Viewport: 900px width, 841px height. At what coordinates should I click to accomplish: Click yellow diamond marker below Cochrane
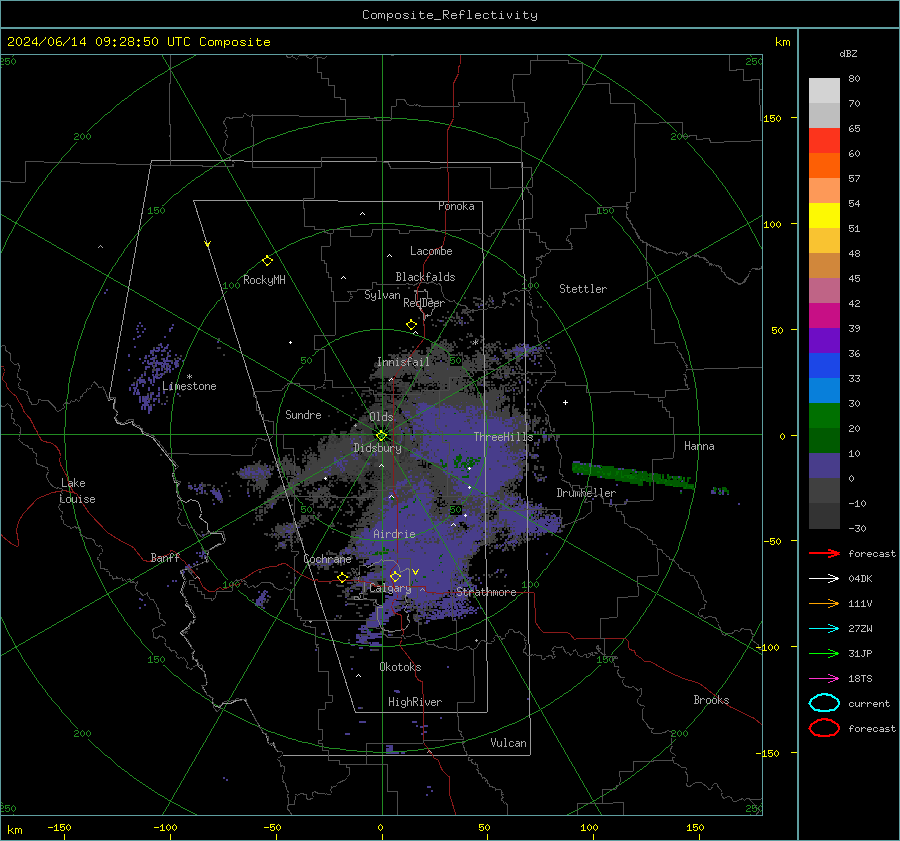tap(342, 578)
